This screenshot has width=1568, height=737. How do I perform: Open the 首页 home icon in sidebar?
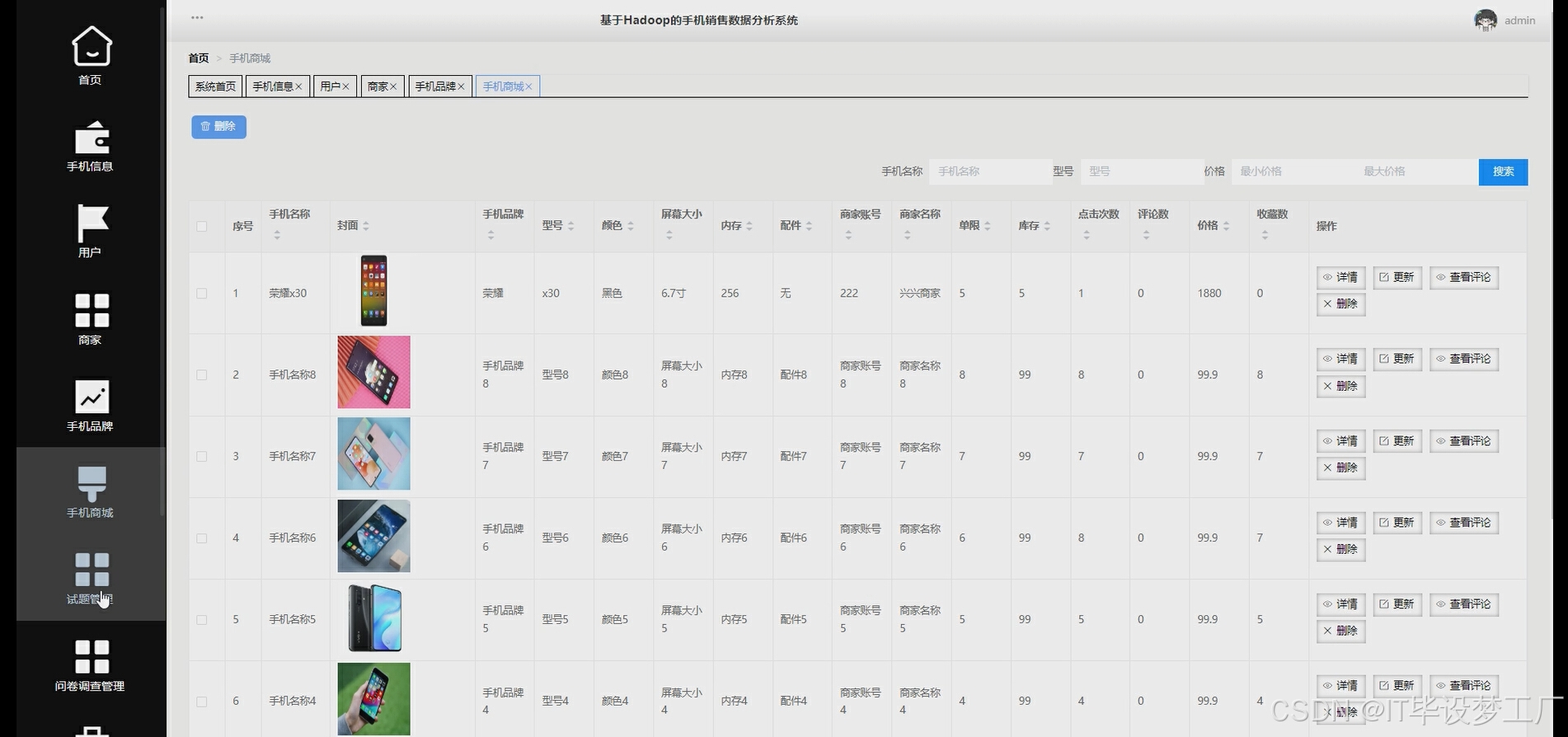pyautogui.click(x=92, y=46)
